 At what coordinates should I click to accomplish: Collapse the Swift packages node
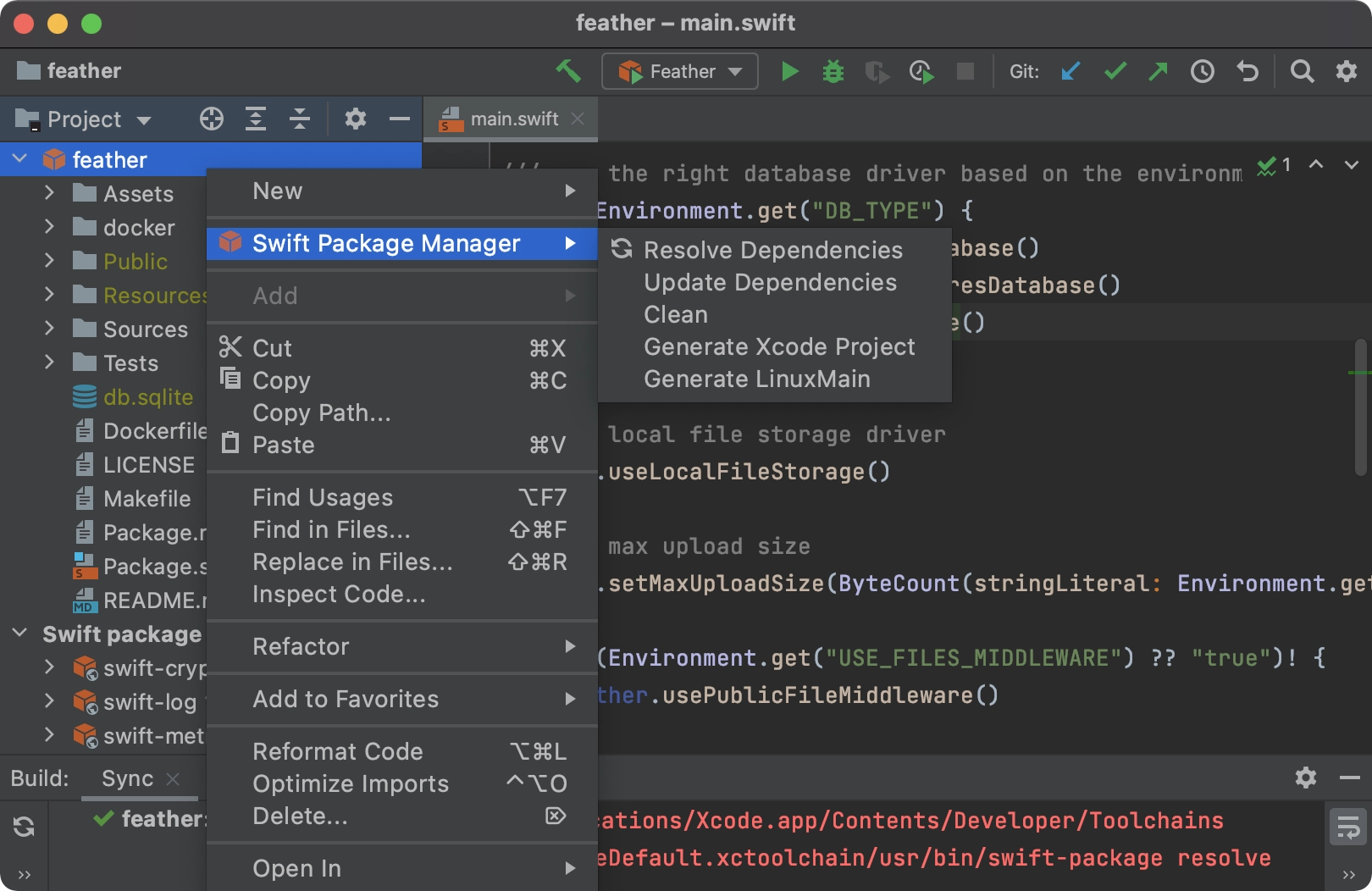click(20, 634)
